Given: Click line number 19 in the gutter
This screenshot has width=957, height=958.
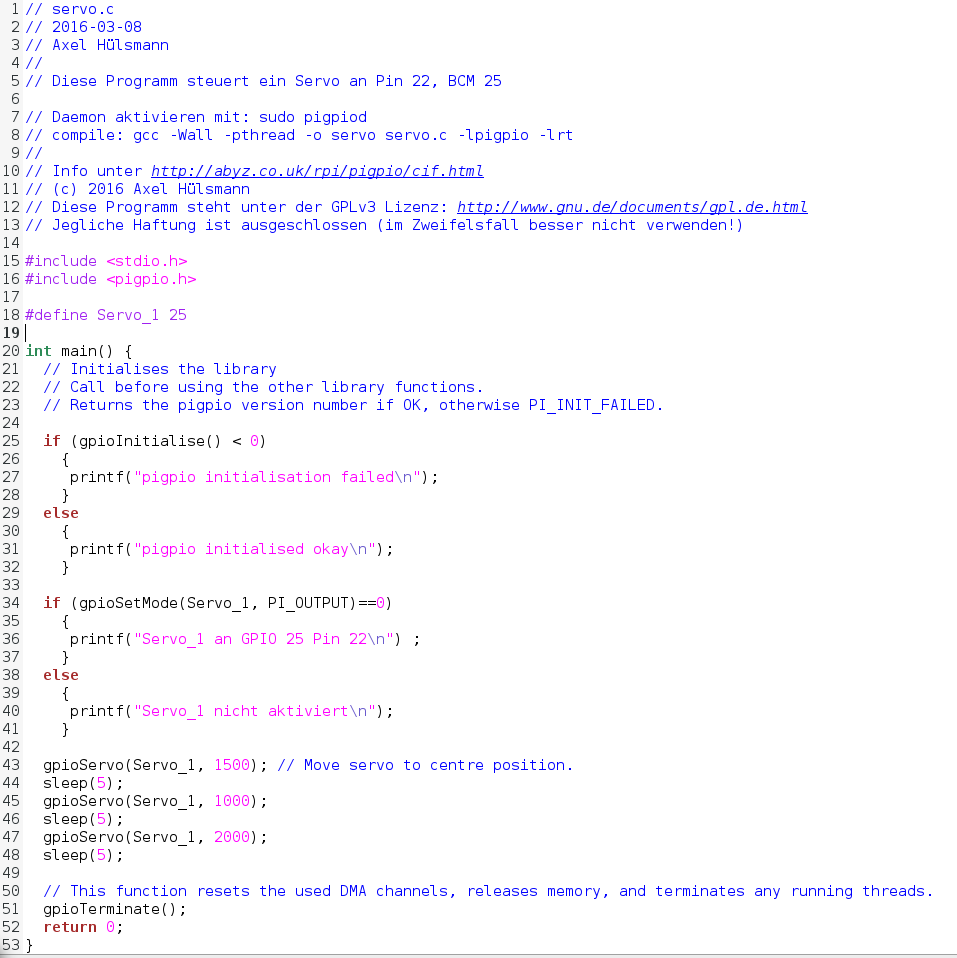Looking at the screenshot, I should click(11, 333).
